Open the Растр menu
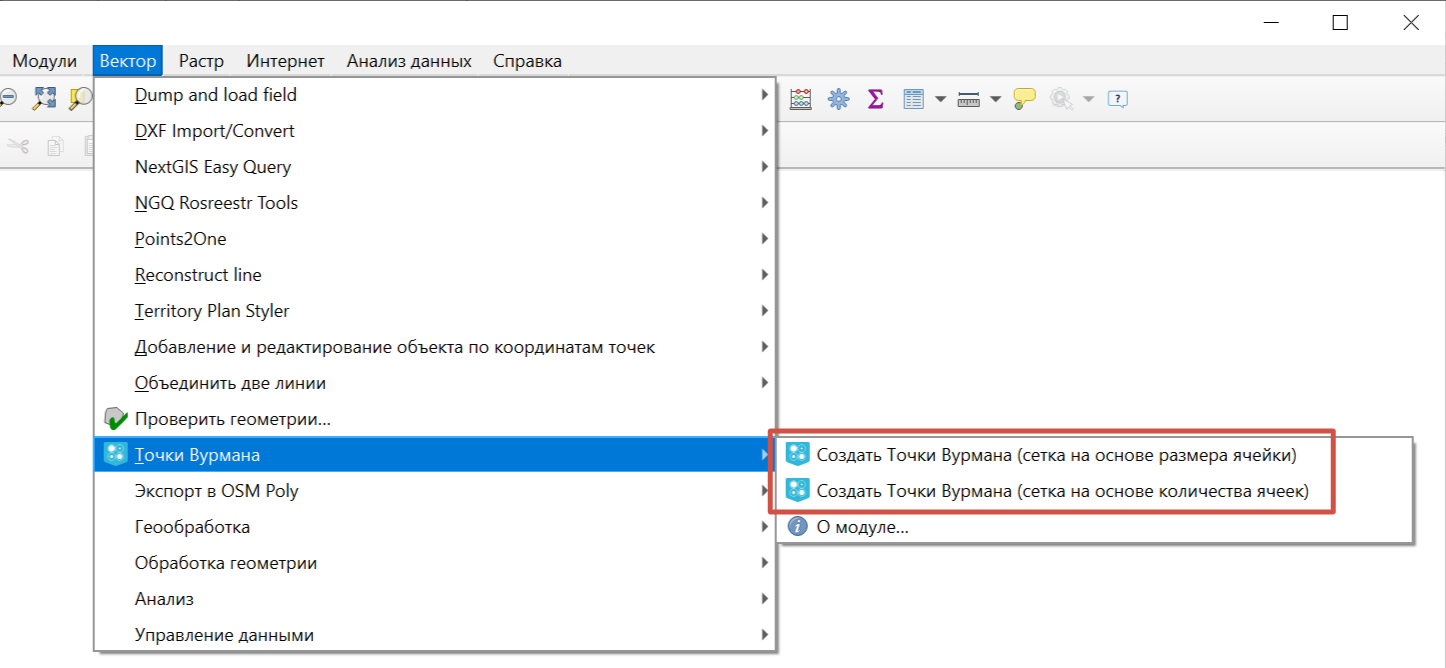 201,61
